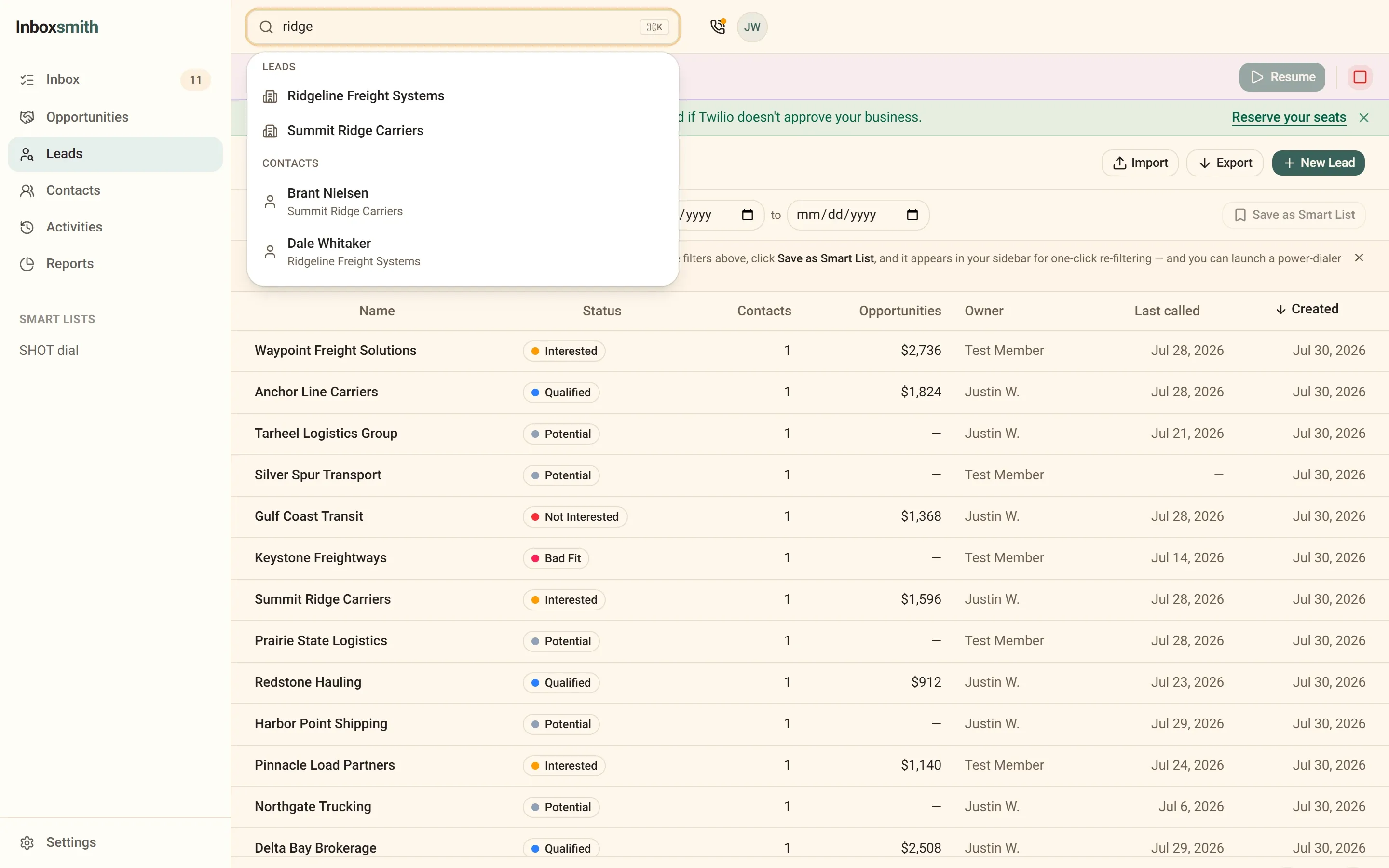The width and height of the screenshot is (1389, 868).
Task: Open calendar picker for the start date
Action: (x=747, y=215)
